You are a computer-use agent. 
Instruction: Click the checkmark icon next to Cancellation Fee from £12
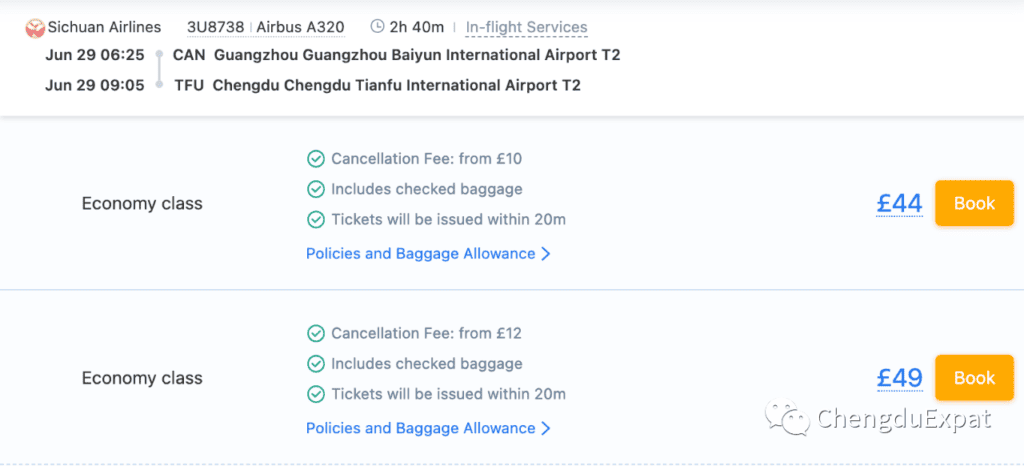(x=315, y=334)
